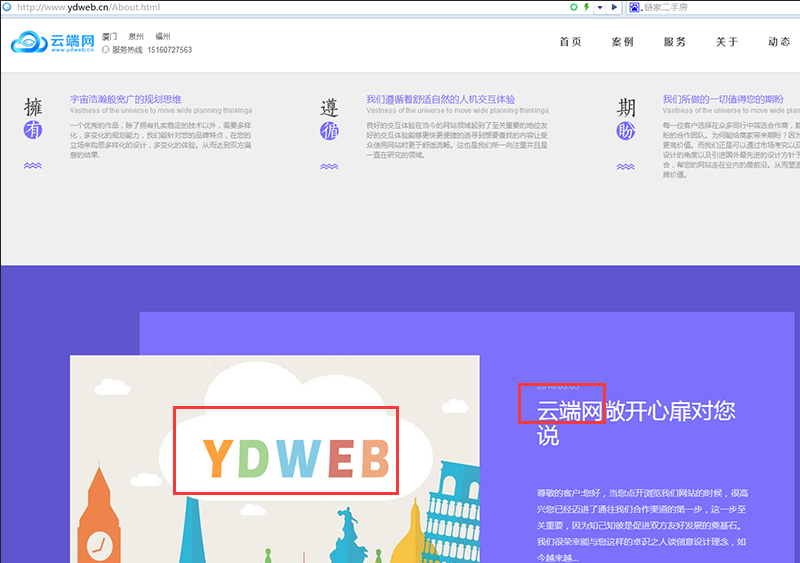Click the Baidu paw search engine icon
Viewport: 800px width, 563px height.
(x=634, y=7)
